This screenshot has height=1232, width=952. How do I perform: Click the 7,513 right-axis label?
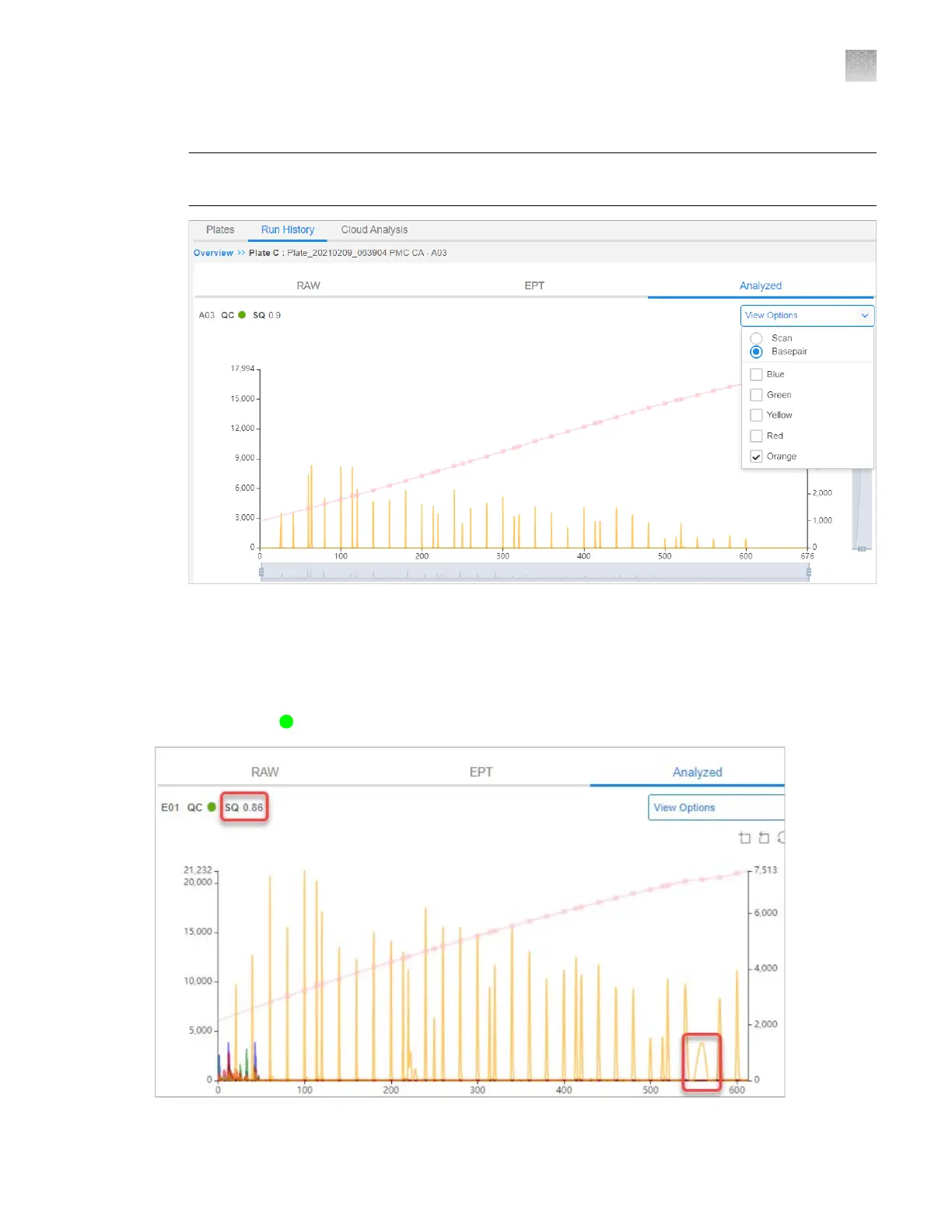pos(765,870)
